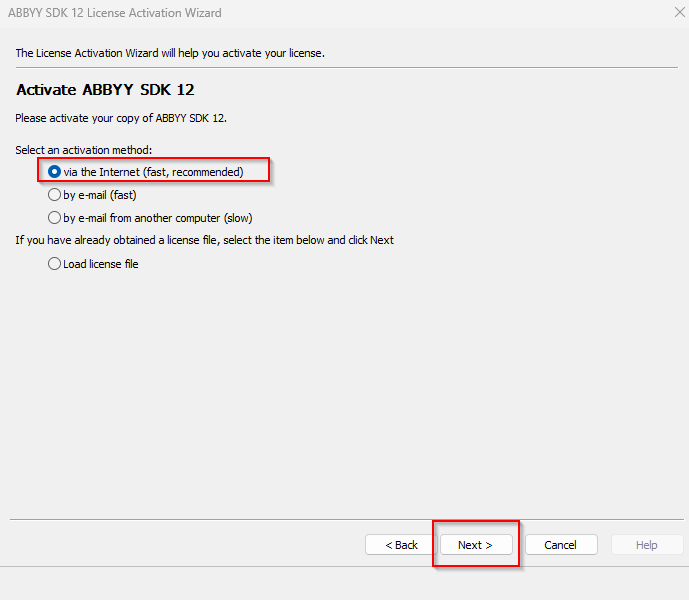
Task: Click the wizard introduction sentence at top
Action: point(170,52)
